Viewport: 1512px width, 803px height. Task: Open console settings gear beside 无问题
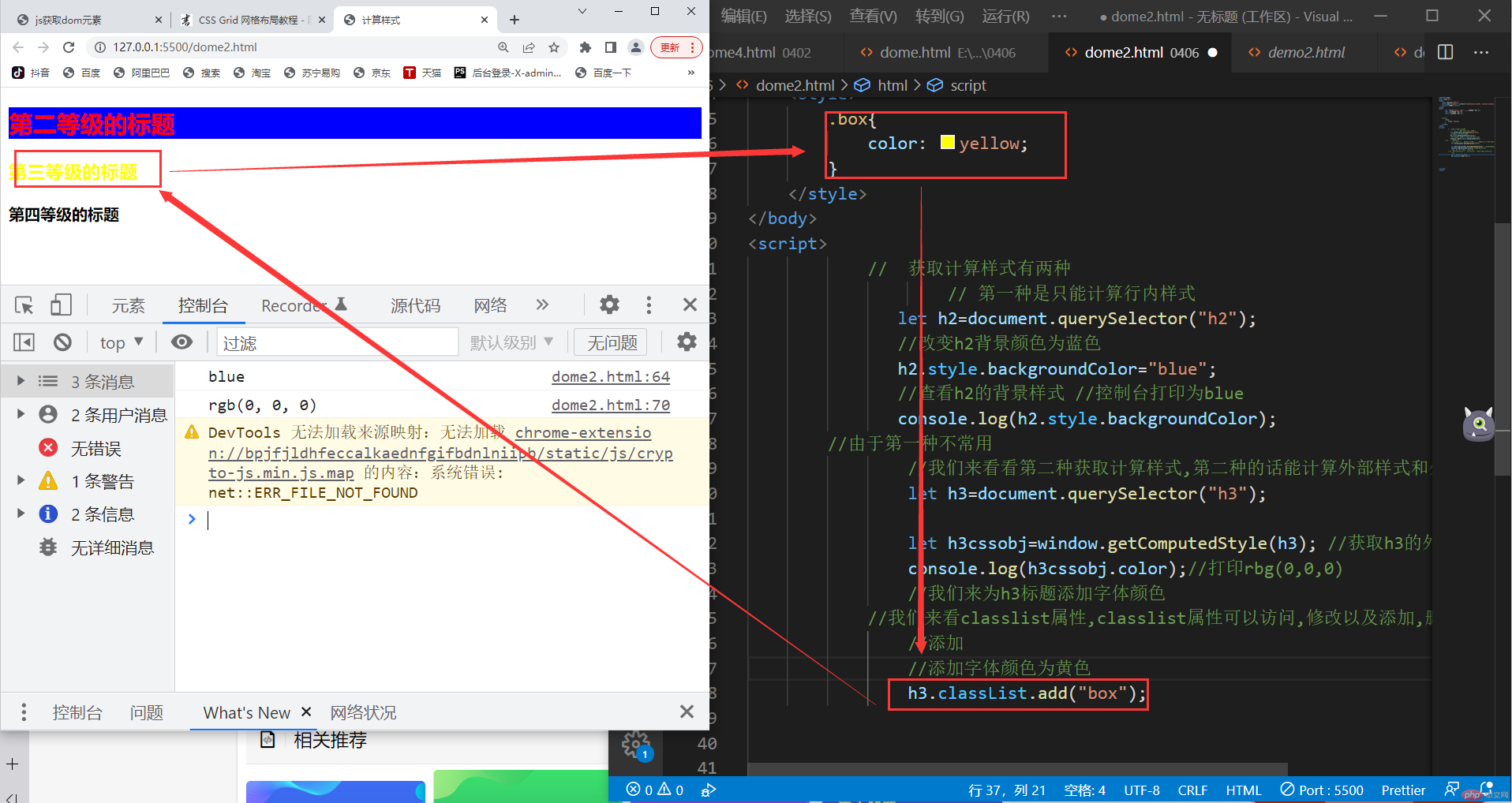(x=687, y=342)
